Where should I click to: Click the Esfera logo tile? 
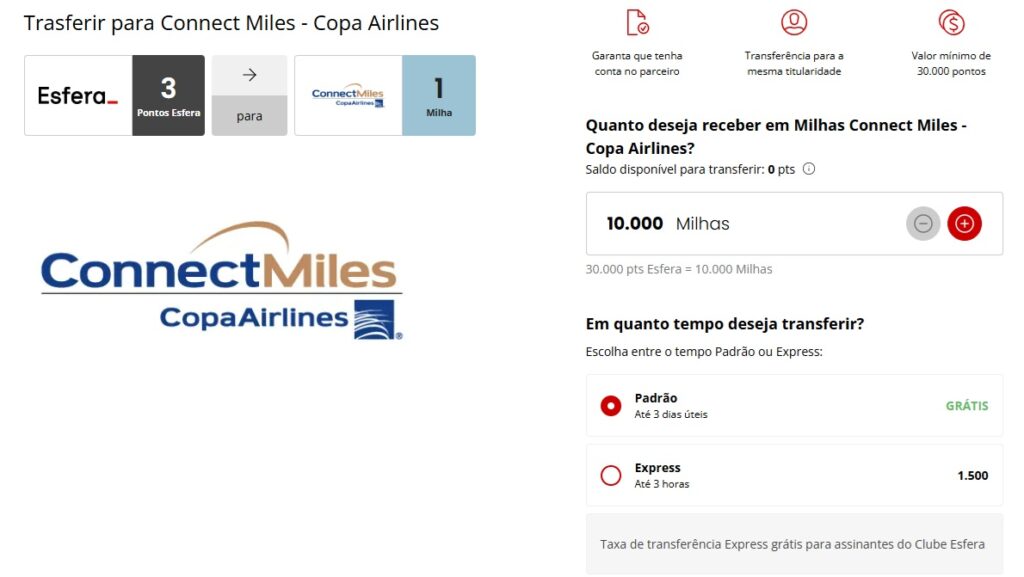coord(78,96)
